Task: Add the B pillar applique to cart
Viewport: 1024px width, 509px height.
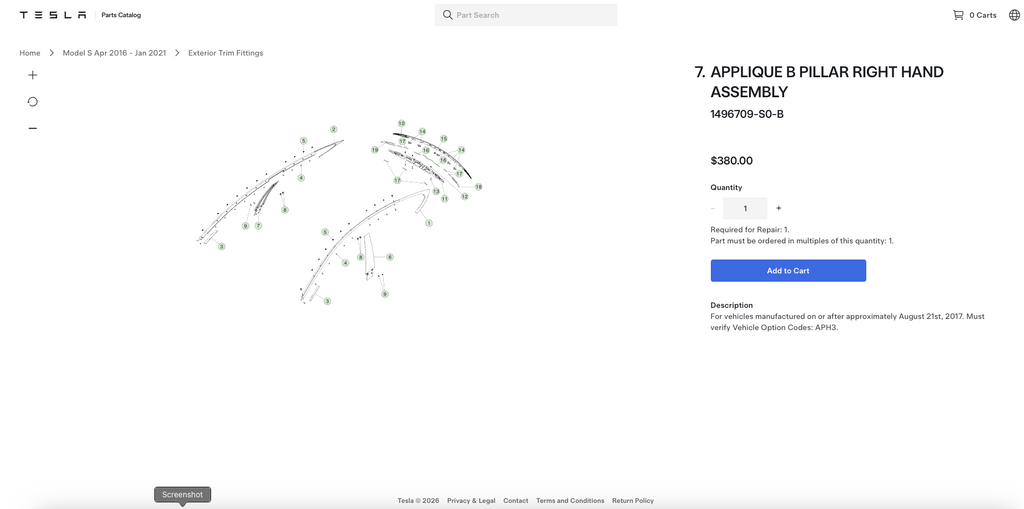Action: (x=788, y=271)
